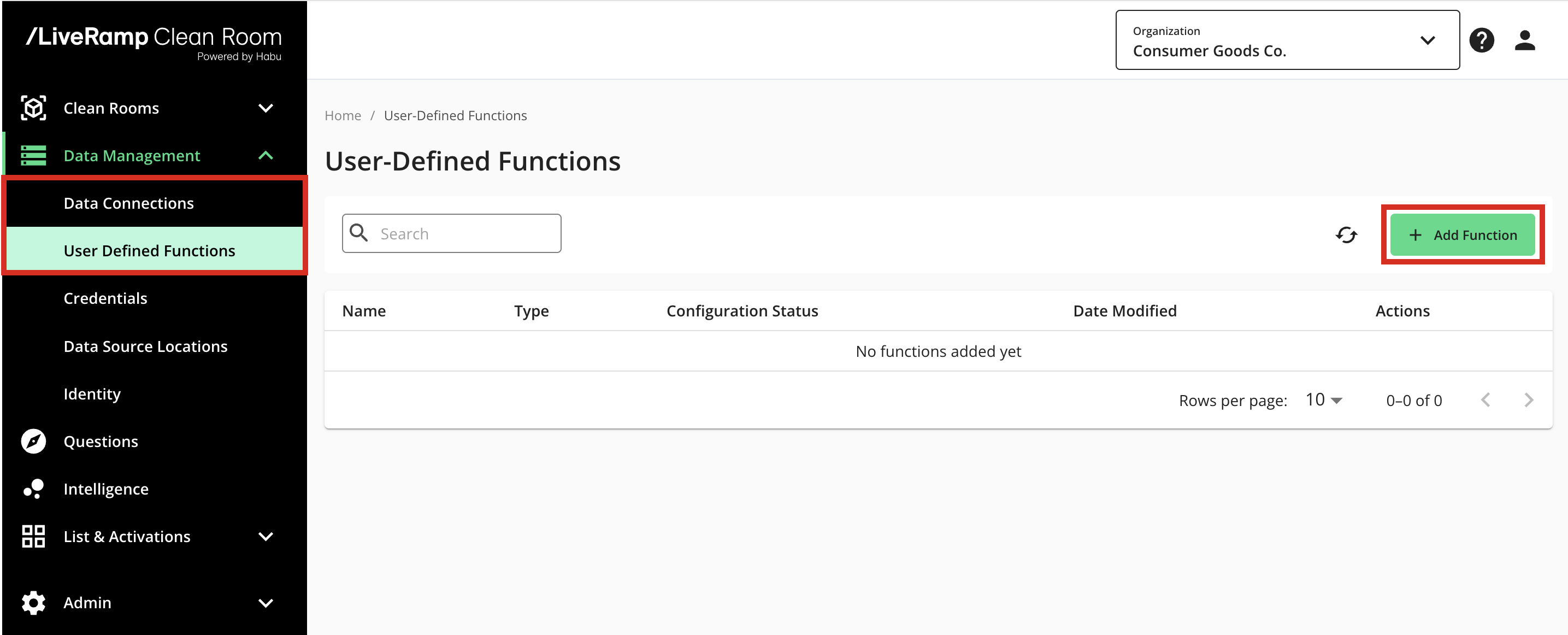Viewport: 1568px width, 635px height.
Task: Refresh the functions table
Action: [1346, 234]
